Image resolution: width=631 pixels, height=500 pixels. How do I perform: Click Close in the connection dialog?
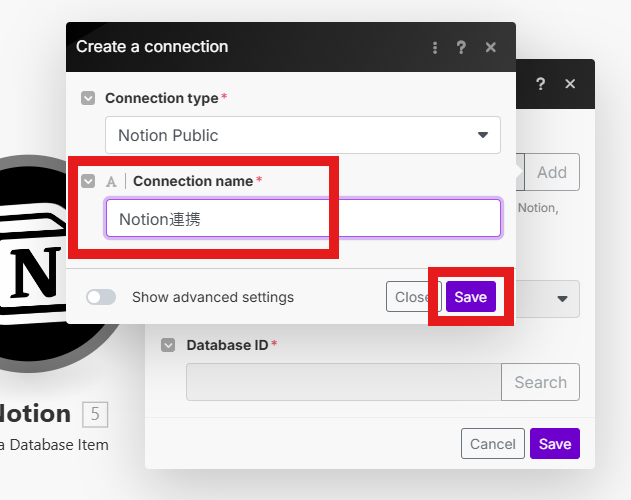pos(414,297)
